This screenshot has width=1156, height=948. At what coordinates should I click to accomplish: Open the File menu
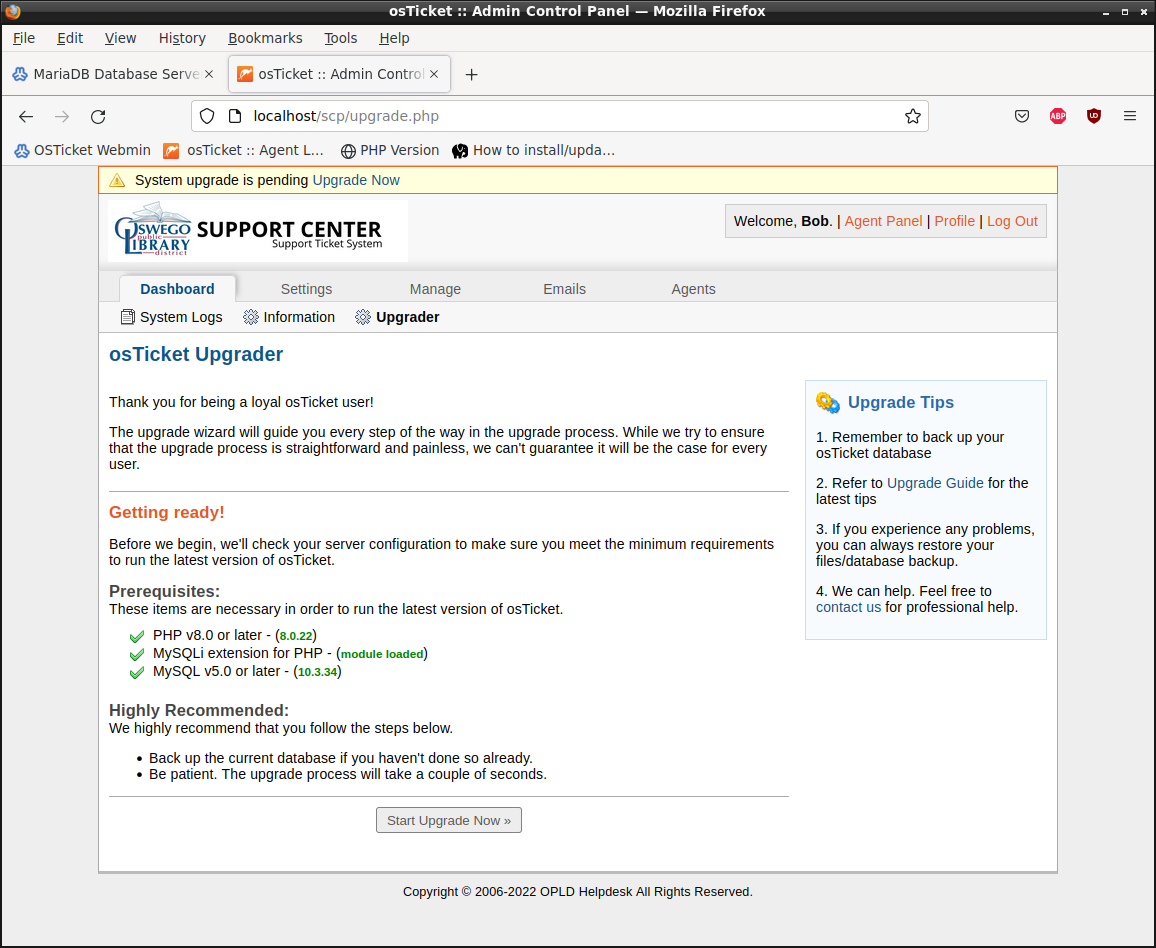[x=24, y=38]
